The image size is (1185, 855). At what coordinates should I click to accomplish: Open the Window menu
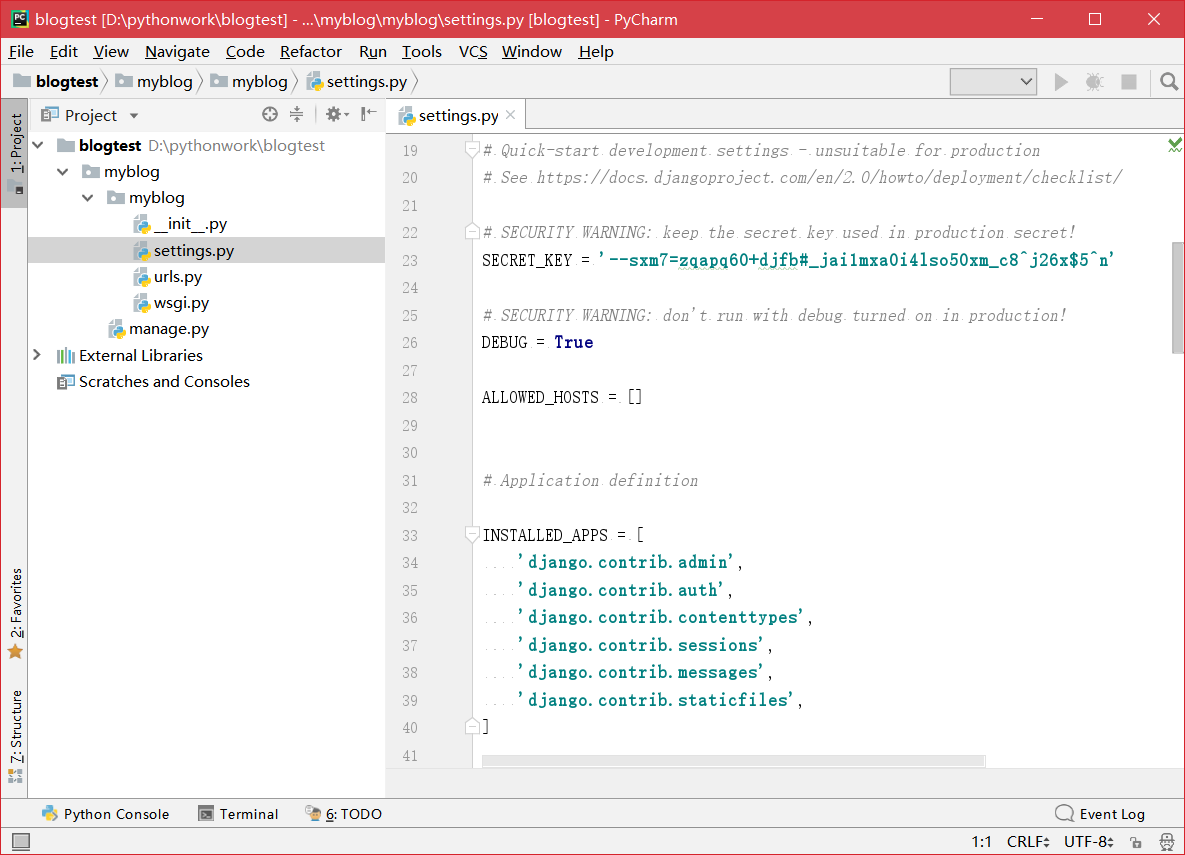tap(532, 51)
